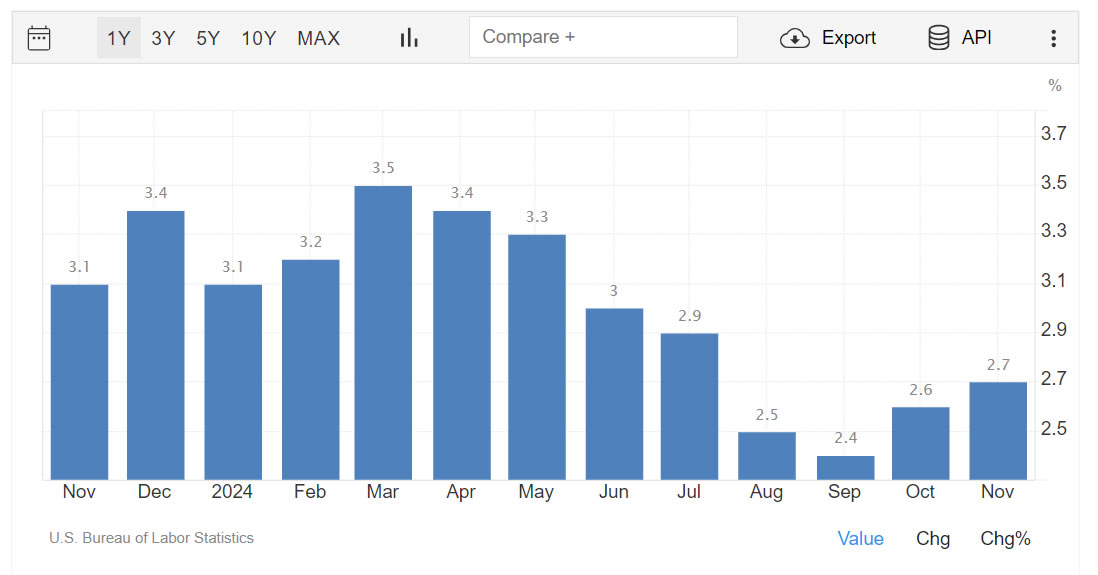Viewport: 1098px width, 575px height.
Task: Open the three-dot more options menu
Action: (1053, 39)
